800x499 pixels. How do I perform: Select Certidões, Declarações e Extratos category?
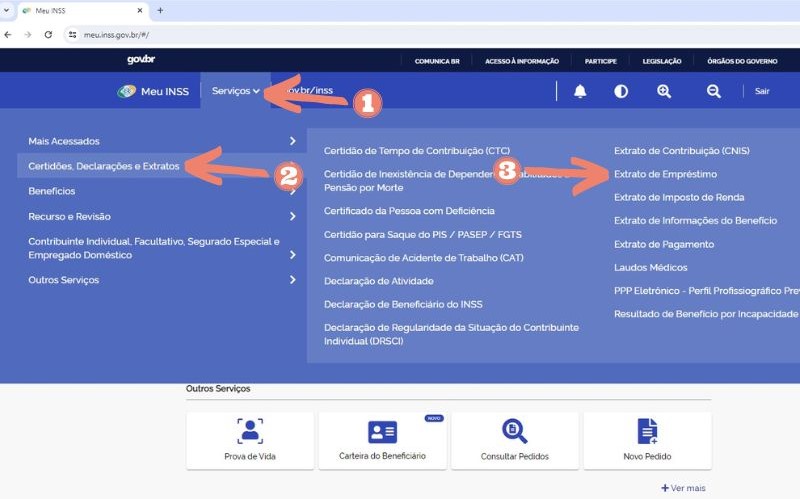[162, 166]
